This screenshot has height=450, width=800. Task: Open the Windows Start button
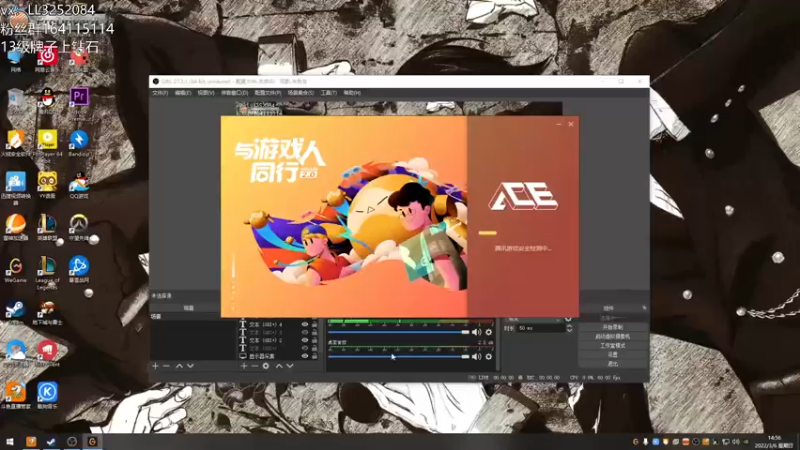(x=10, y=442)
